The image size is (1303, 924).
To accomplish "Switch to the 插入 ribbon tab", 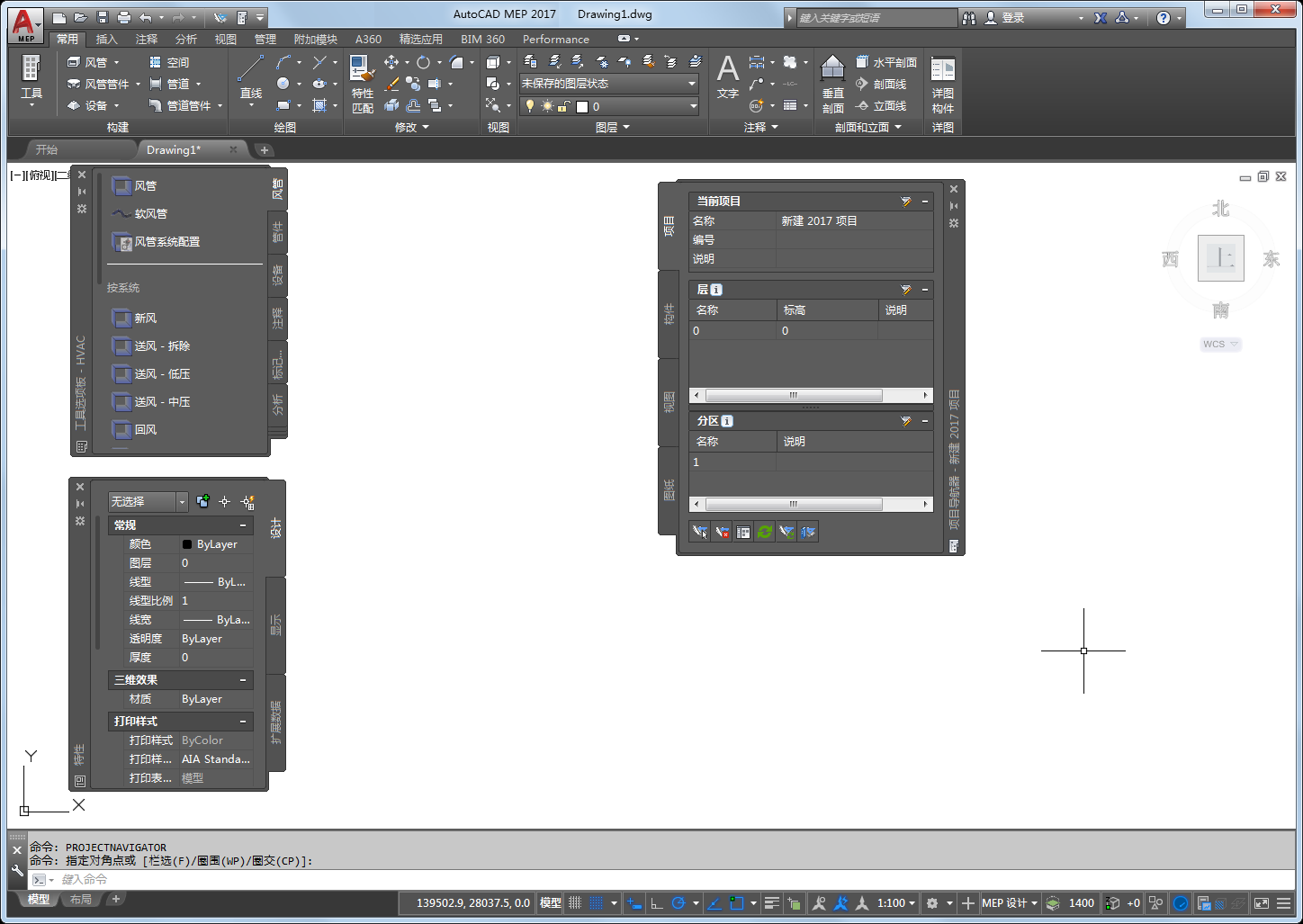I will (x=106, y=40).
